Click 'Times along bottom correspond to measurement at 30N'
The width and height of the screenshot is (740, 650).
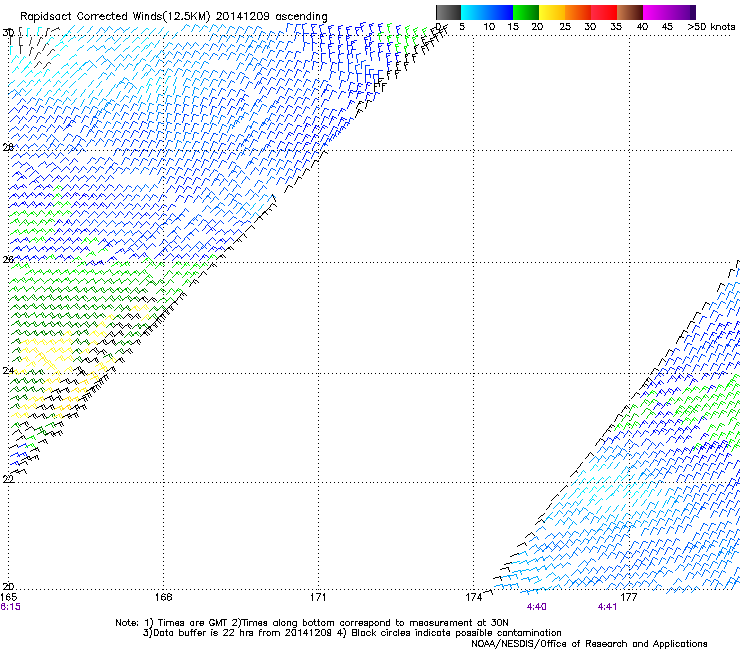pos(375,623)
